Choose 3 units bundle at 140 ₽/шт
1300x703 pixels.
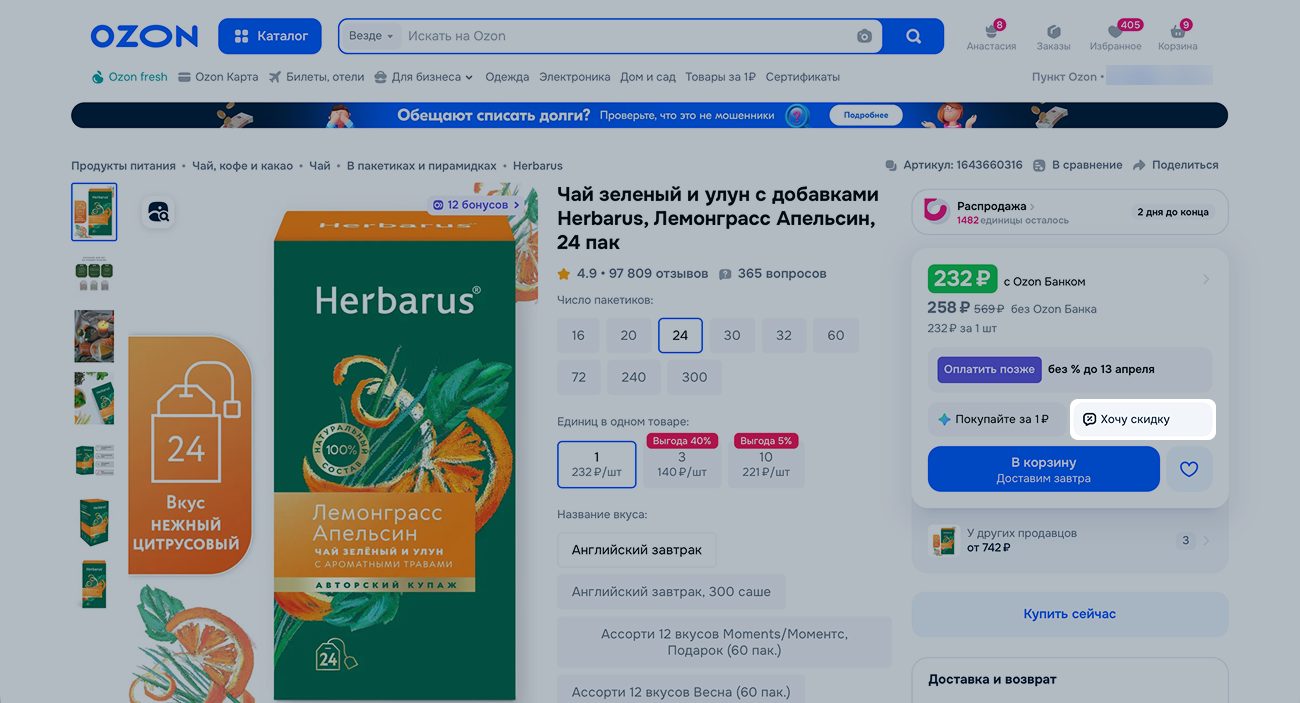click(x=682, y=464)
